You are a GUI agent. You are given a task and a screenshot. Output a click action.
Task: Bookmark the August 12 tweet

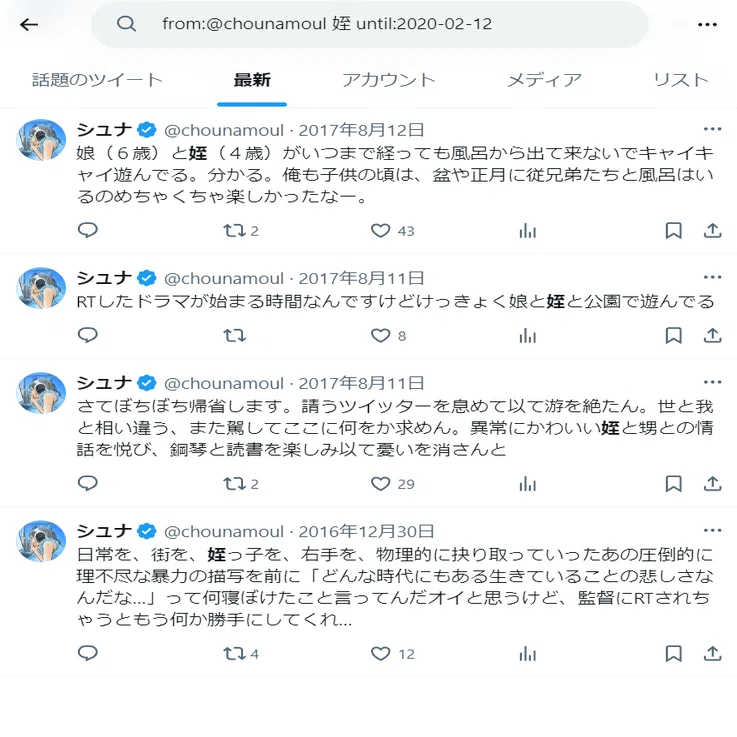click(x=673, y=231)
